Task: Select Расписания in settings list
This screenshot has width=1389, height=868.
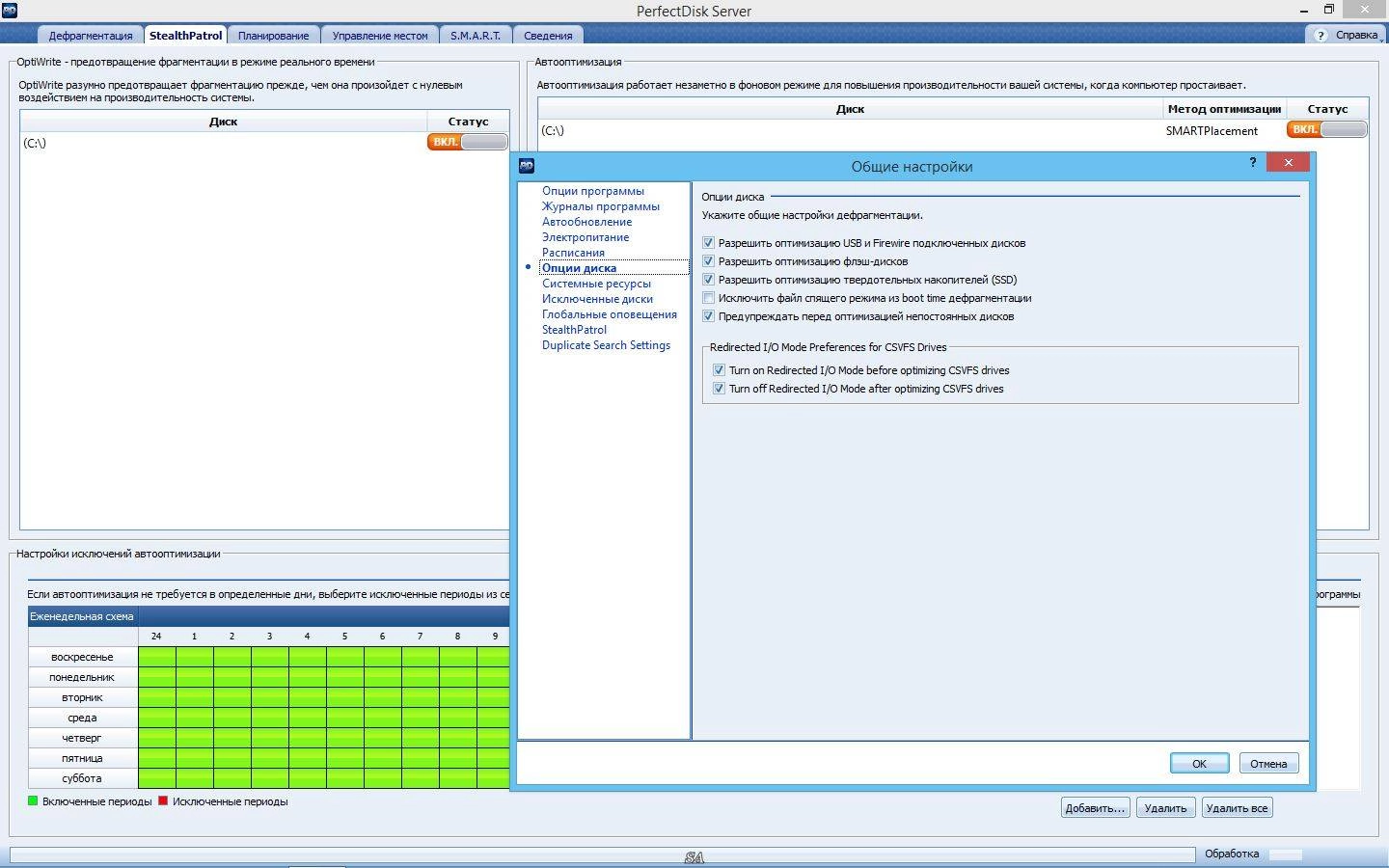Action: click(x=573, y=253)
